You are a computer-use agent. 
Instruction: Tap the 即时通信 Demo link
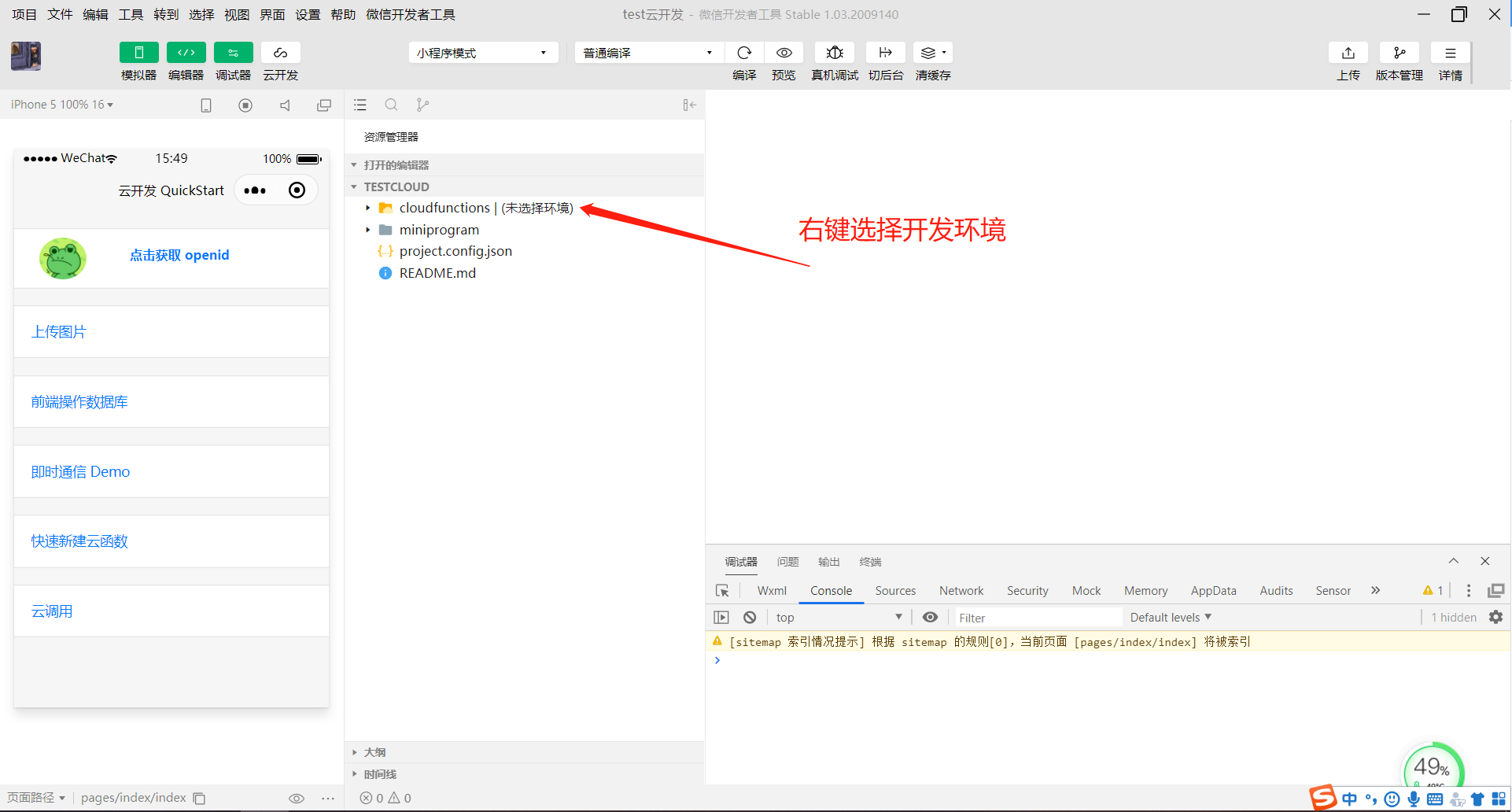tap(80, 472)
